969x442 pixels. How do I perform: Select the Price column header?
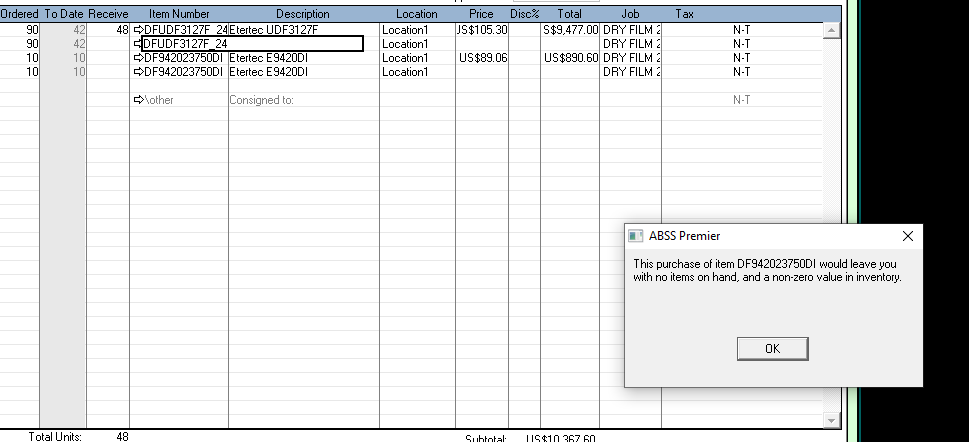[x=481, y=14]
